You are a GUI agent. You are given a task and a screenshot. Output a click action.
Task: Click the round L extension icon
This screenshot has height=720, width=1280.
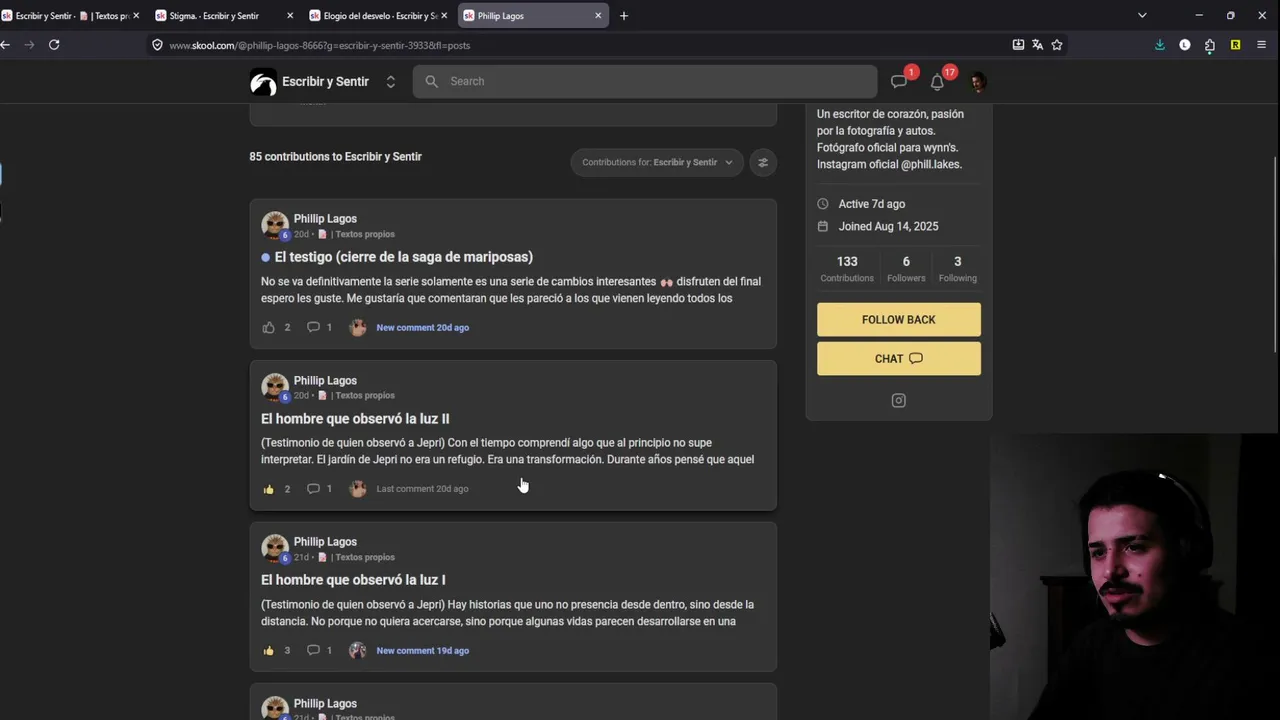point(1185,45)
